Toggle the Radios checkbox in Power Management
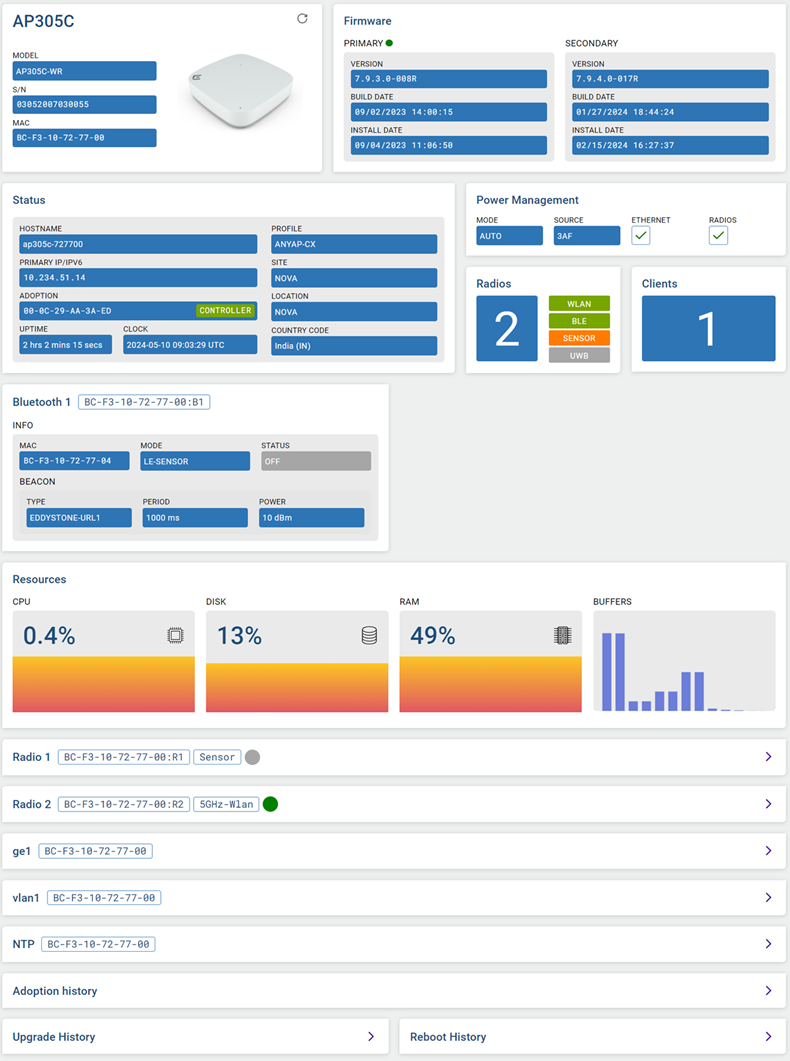Viewport: 790px width, 1061px height. pos(718,236)
